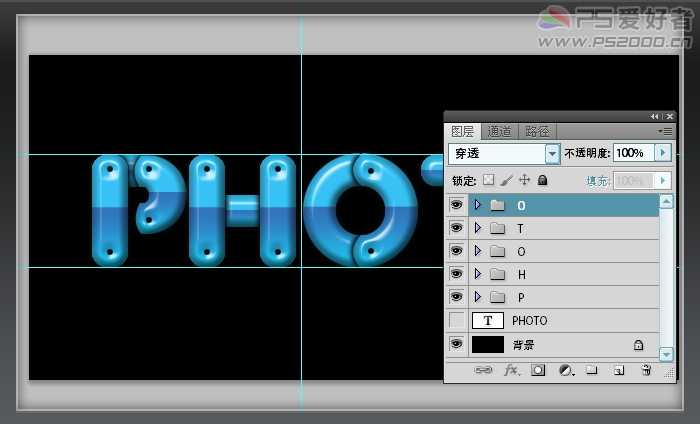Image resolution: width=700 pixels, height=424 pixels.
Task: Delete the layer using the trash icon
Action: pyautogui.click(x=646, y=370)
